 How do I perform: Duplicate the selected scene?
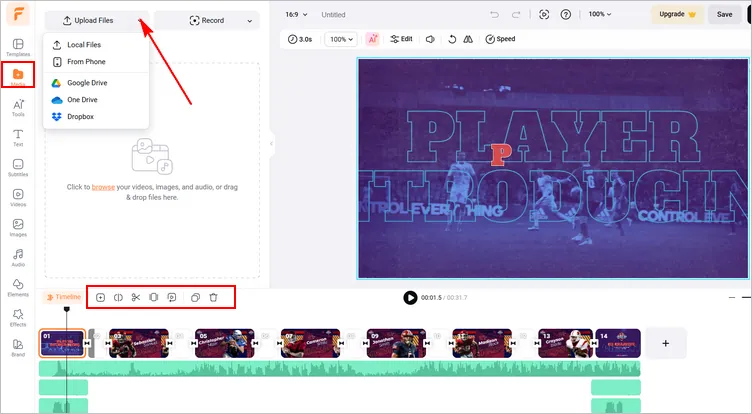tap(195, 297)
